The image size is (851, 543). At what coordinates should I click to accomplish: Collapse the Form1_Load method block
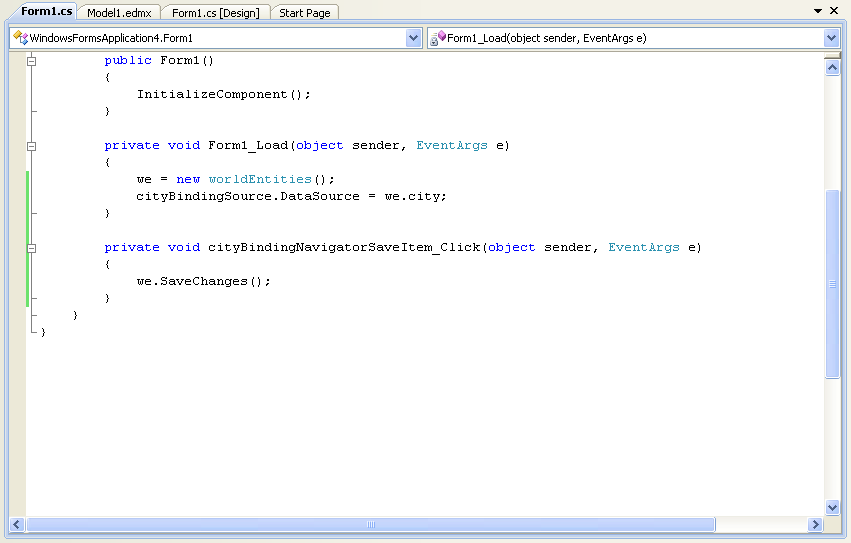(x=32, y=146)
